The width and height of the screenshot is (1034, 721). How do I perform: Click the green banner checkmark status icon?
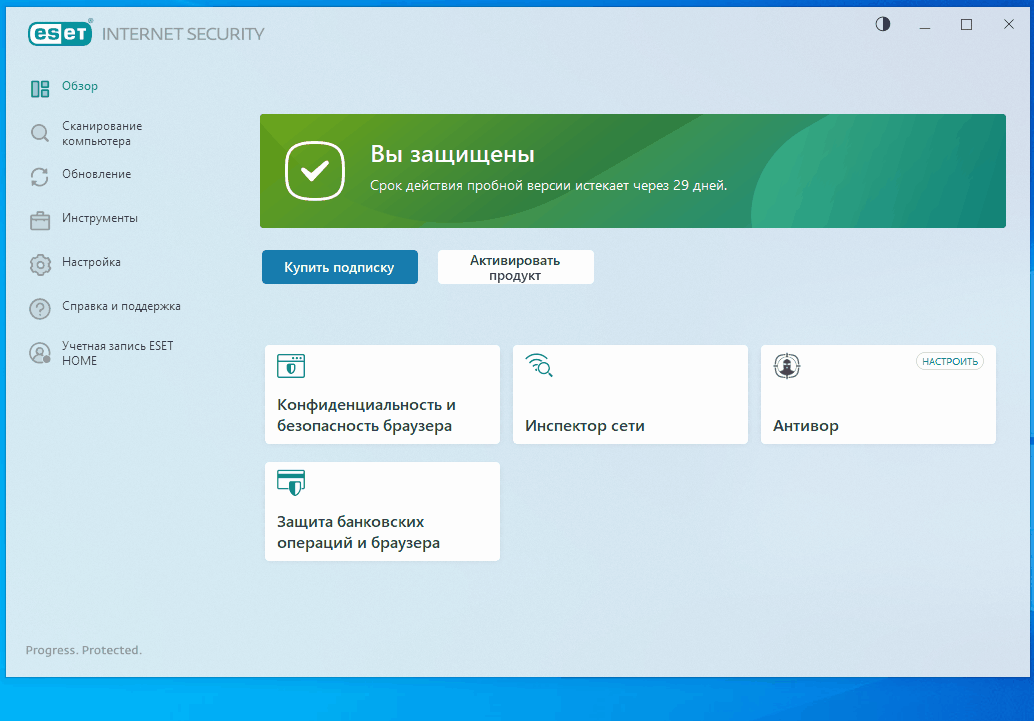(x=315, y=171)
